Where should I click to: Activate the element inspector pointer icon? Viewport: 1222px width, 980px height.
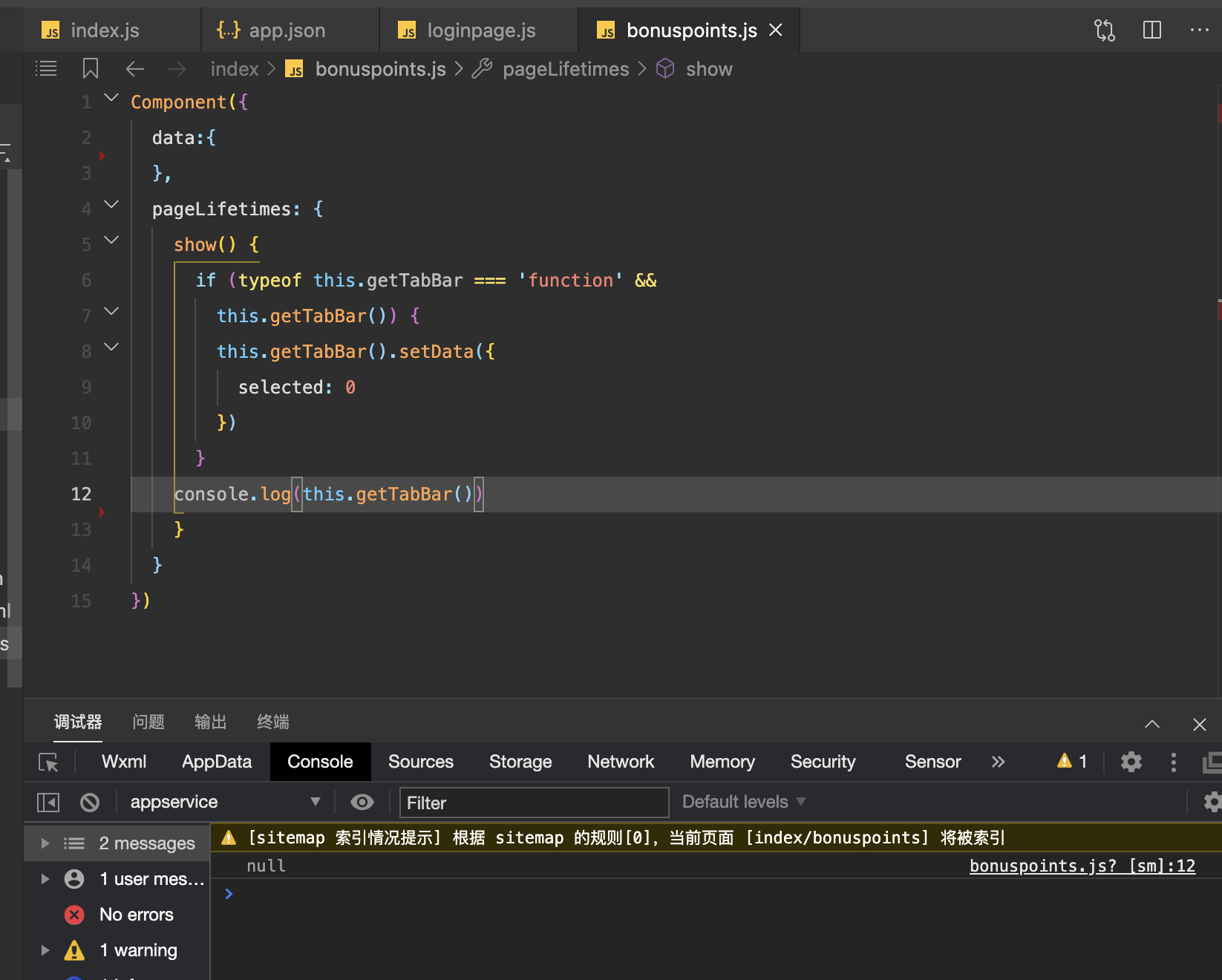click(x=48, y=762)
